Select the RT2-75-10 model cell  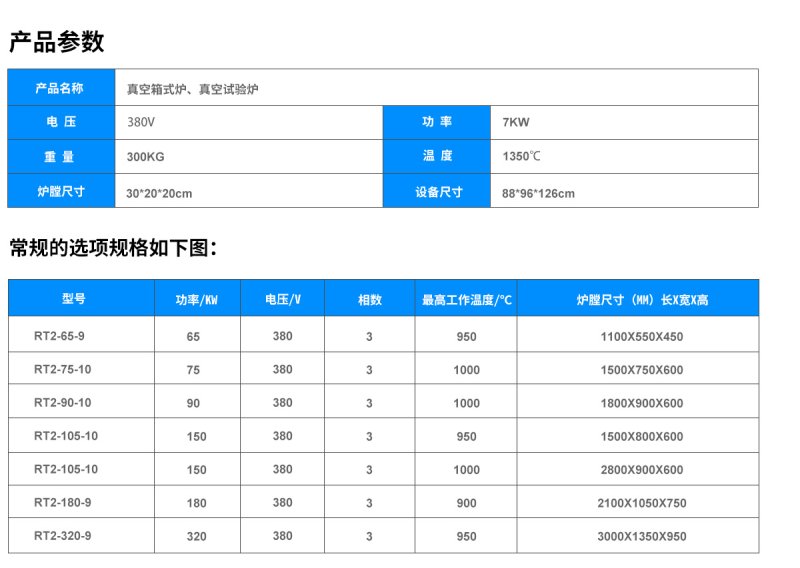62,369
